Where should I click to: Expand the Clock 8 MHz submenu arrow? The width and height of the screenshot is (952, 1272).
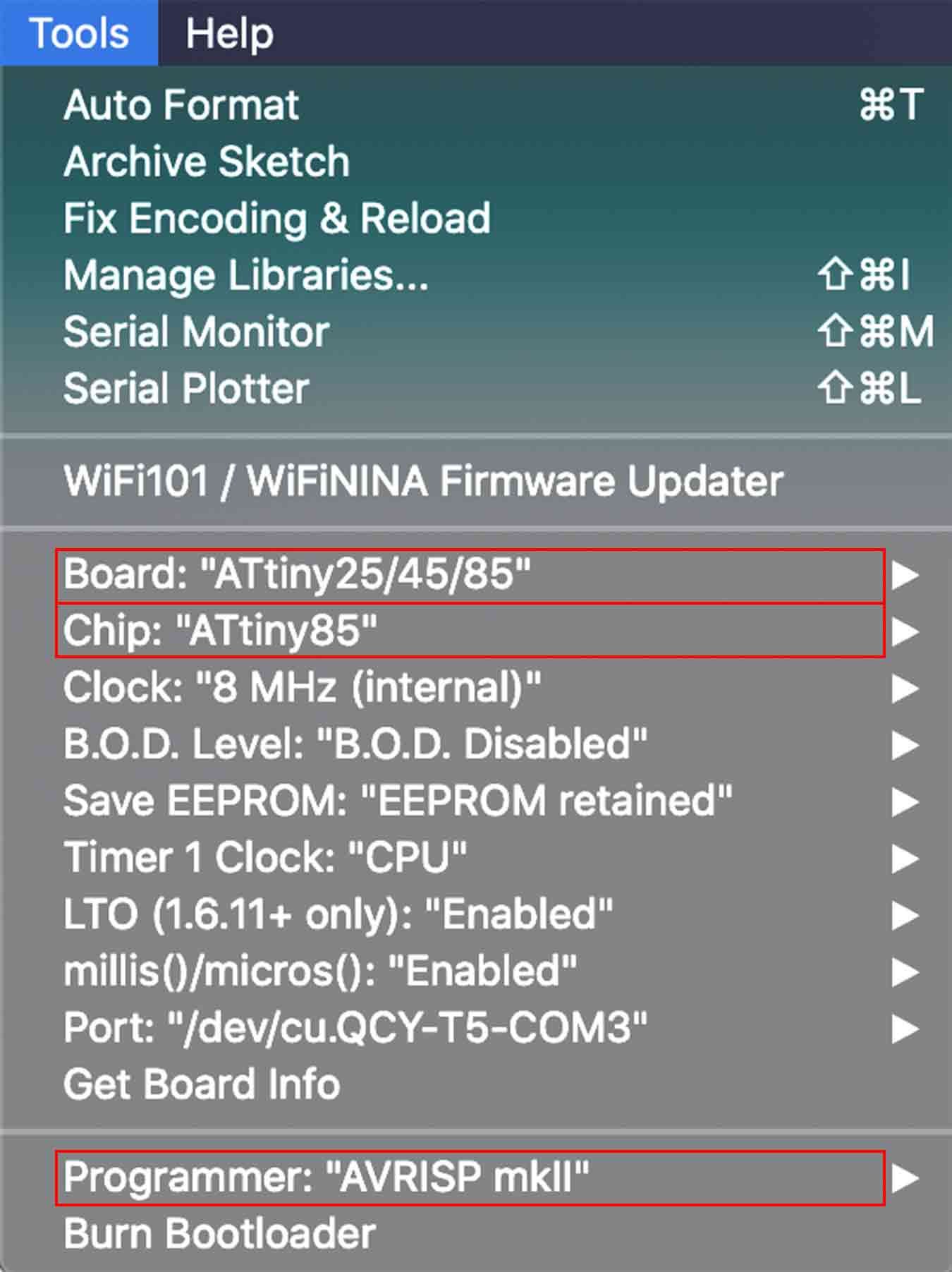905,689
